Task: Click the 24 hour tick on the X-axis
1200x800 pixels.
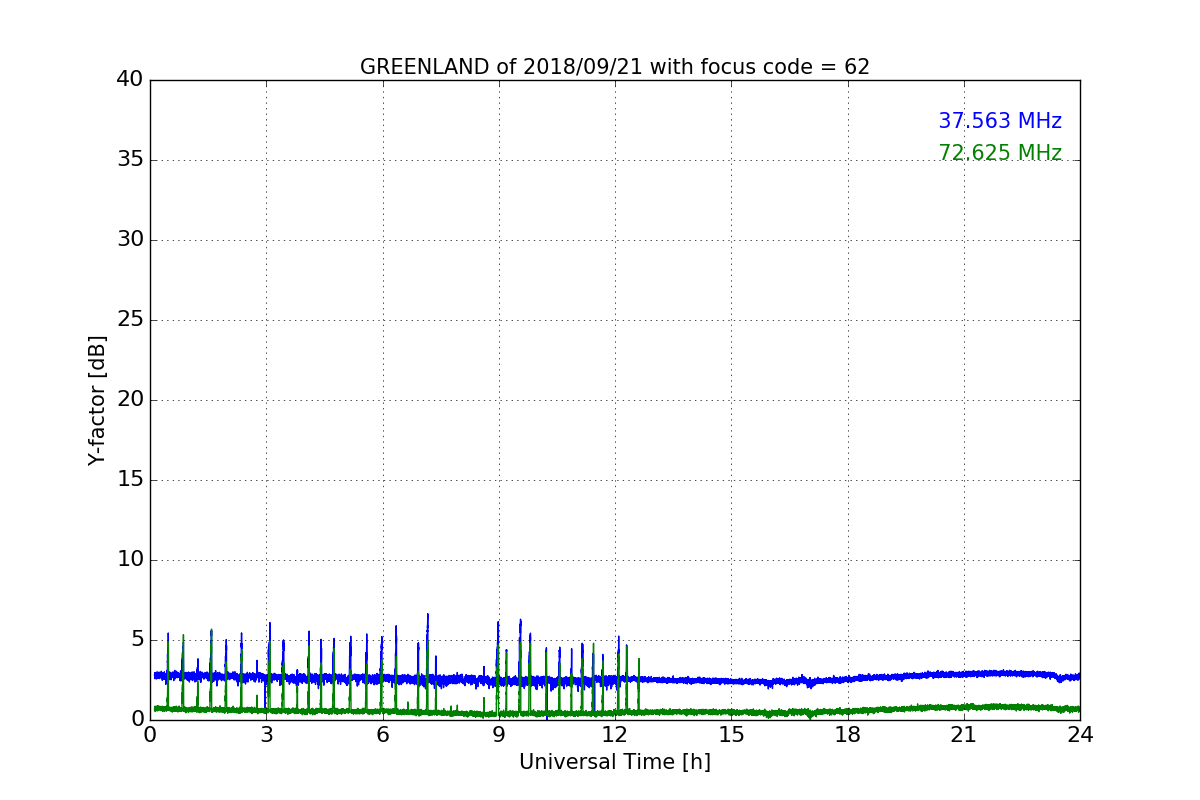Action: tap(1080, 735)
